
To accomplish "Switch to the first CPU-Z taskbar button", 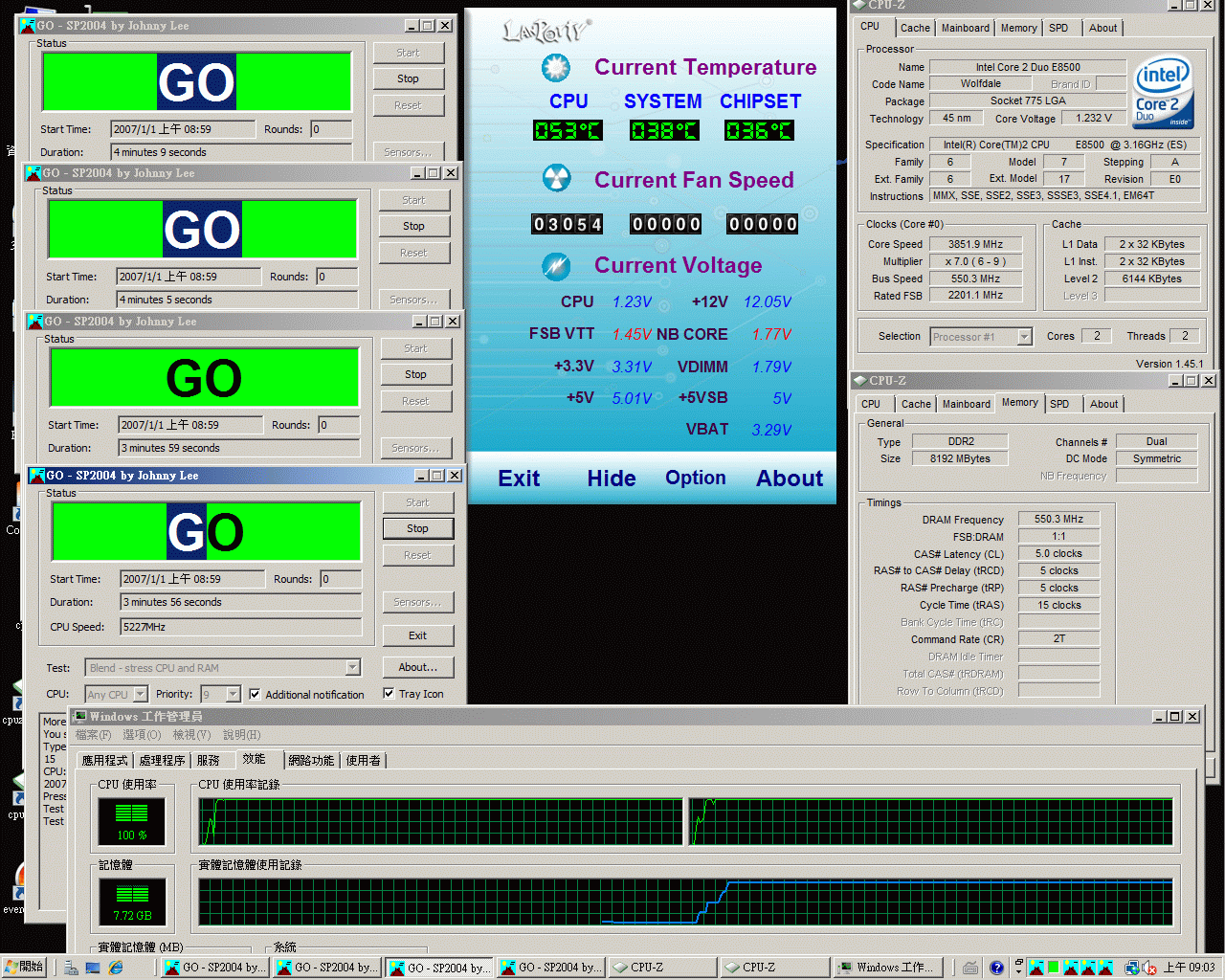I will pos(661,968).
